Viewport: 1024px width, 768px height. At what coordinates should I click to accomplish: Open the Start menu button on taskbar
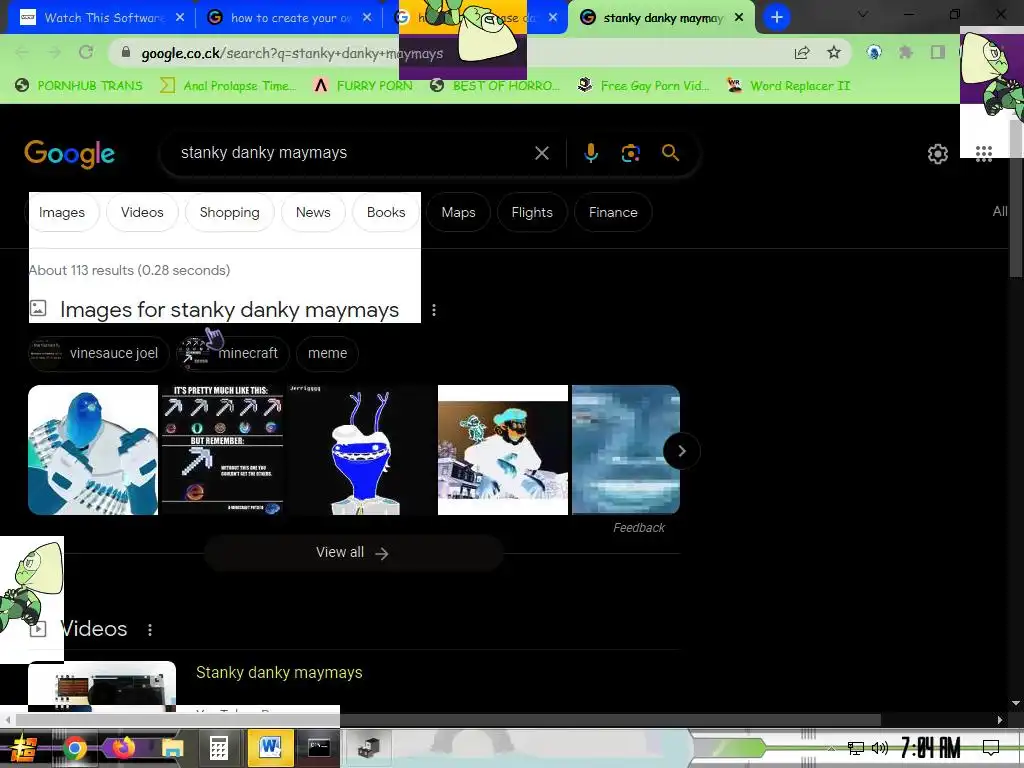pyautogui.click(x=24, y=748)
